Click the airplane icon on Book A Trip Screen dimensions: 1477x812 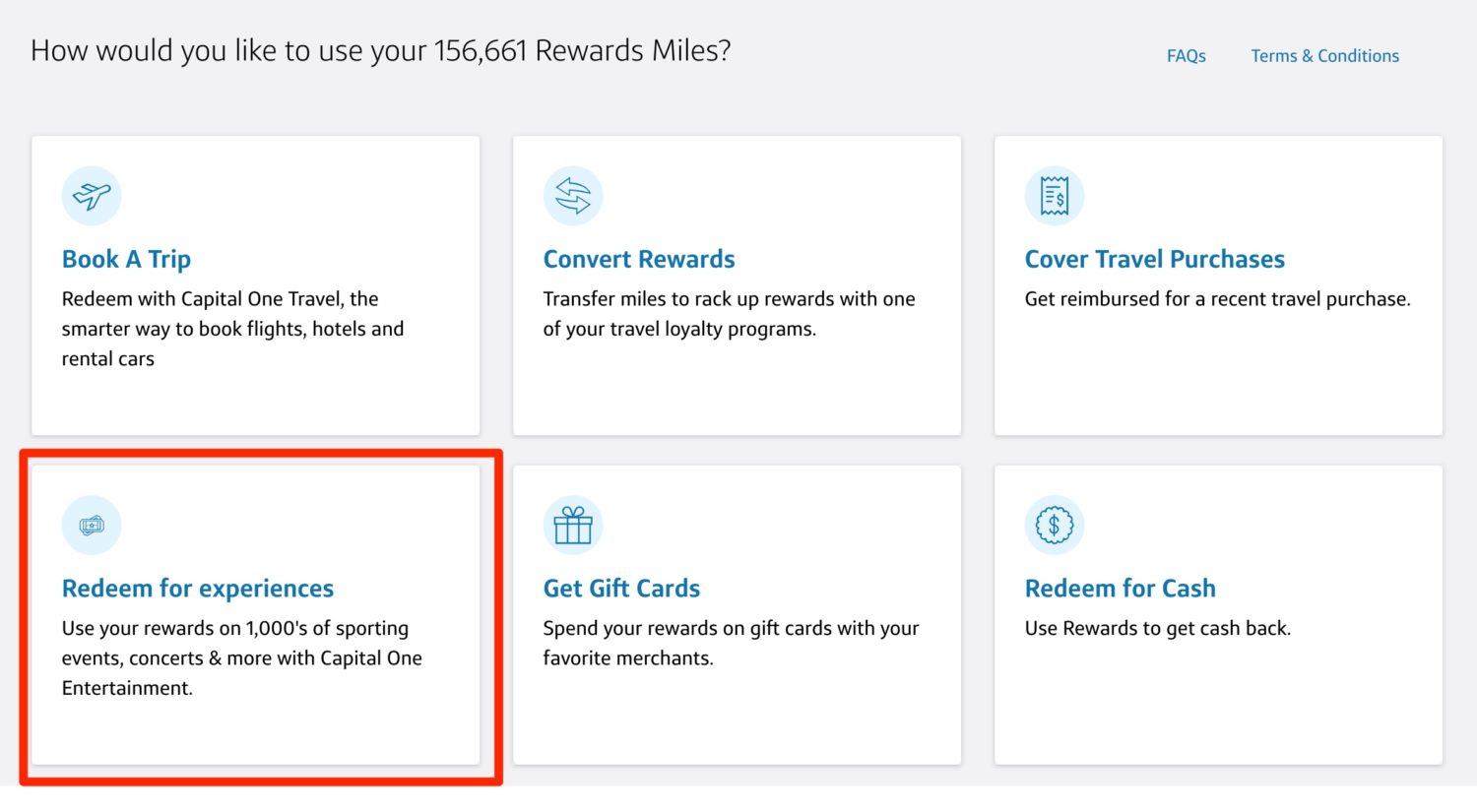[x=92, y=195]
